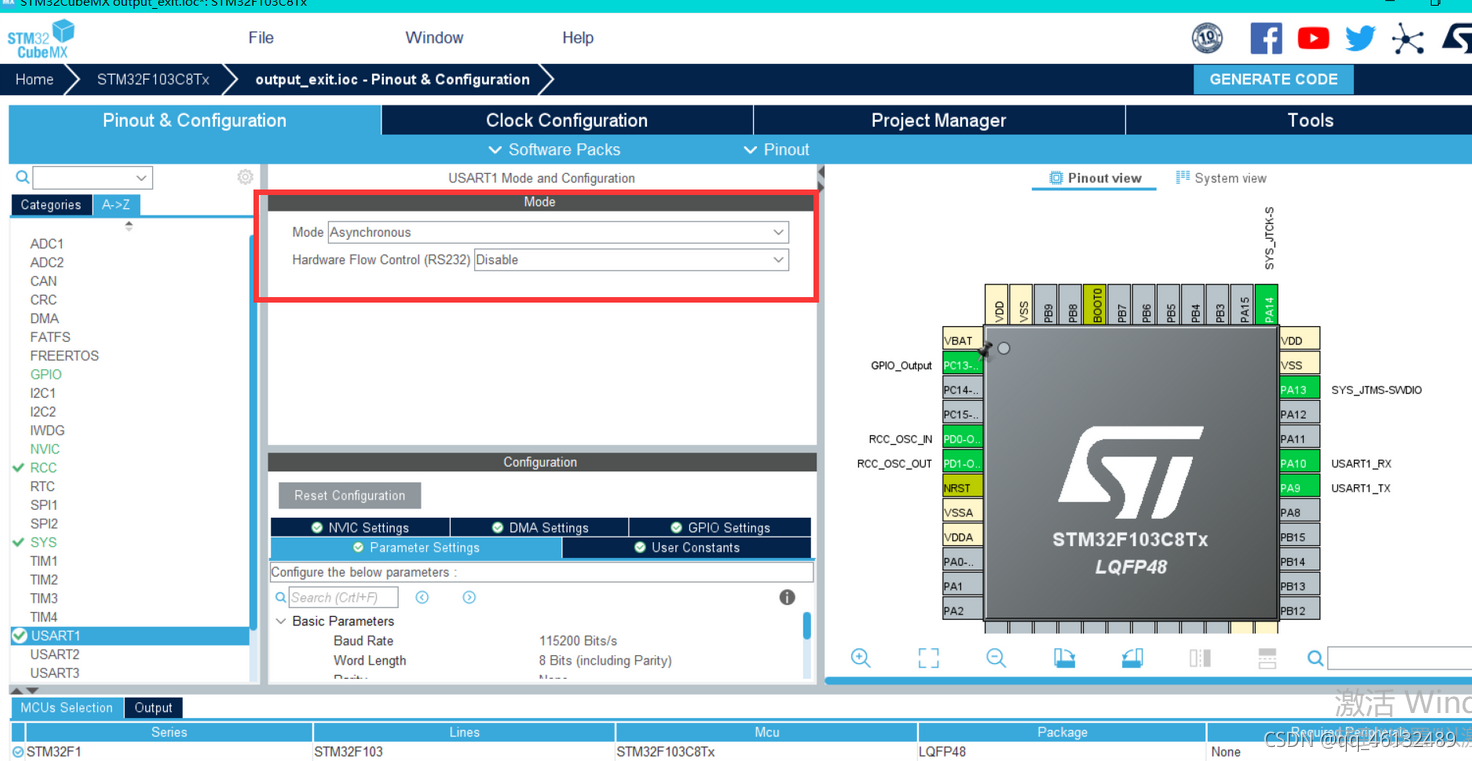This screenshot has height=761, width=1472.
Task: Switch to the Categories list tab
Action: point(51,205)
